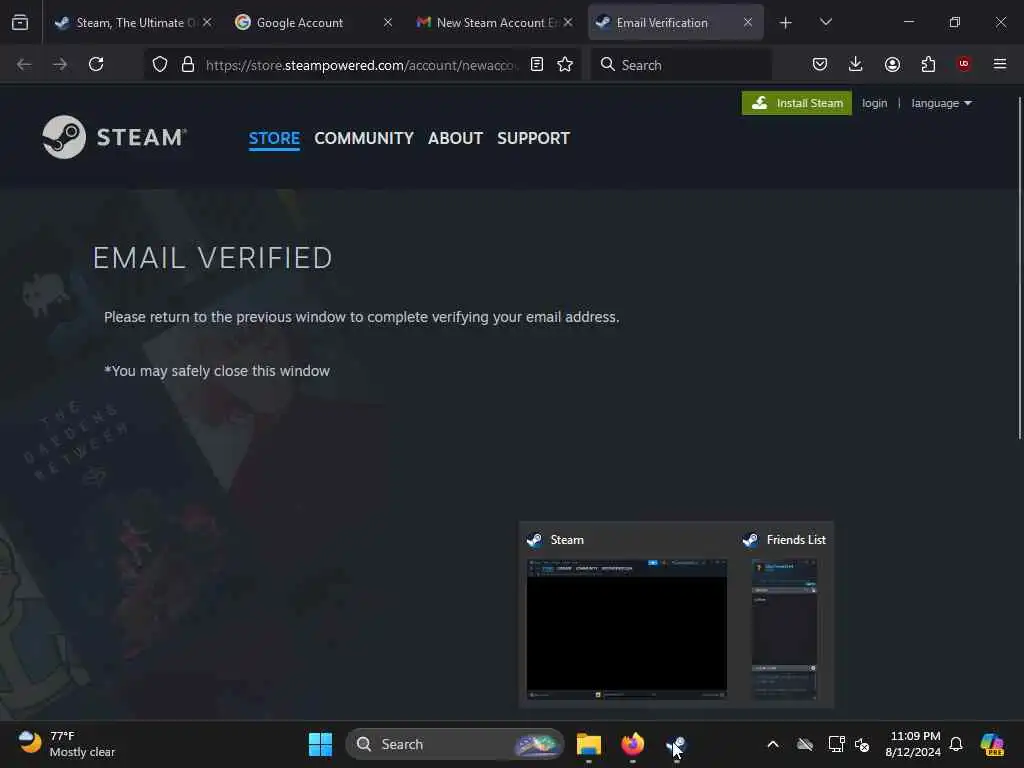Open the notifications bell icon
The height and width of the screenshot is (768, 1024).
(956, 744)
